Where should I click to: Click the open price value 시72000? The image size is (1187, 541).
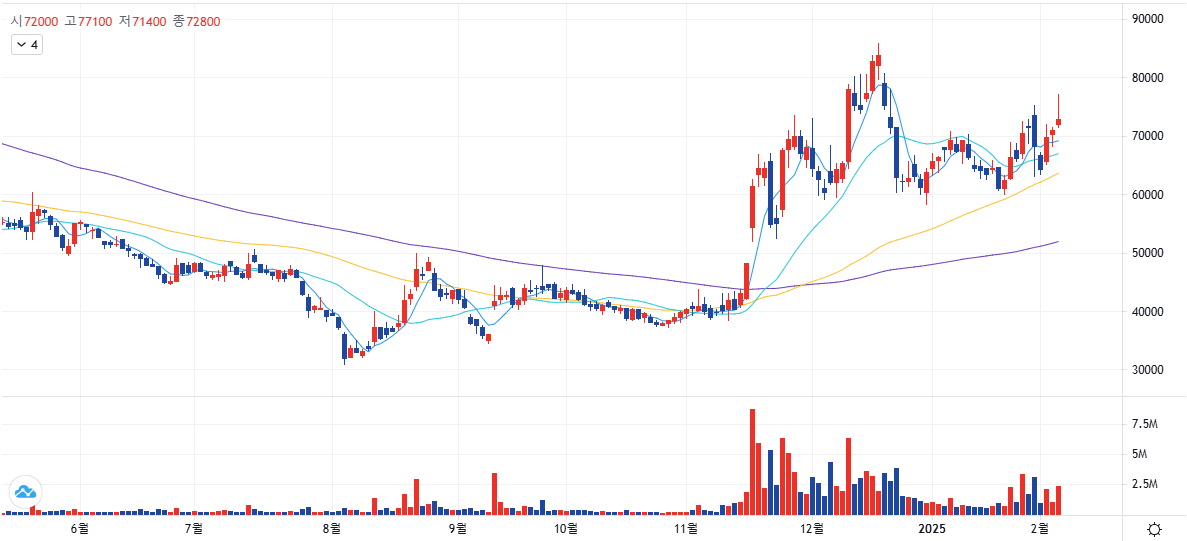tap(36, 21)
